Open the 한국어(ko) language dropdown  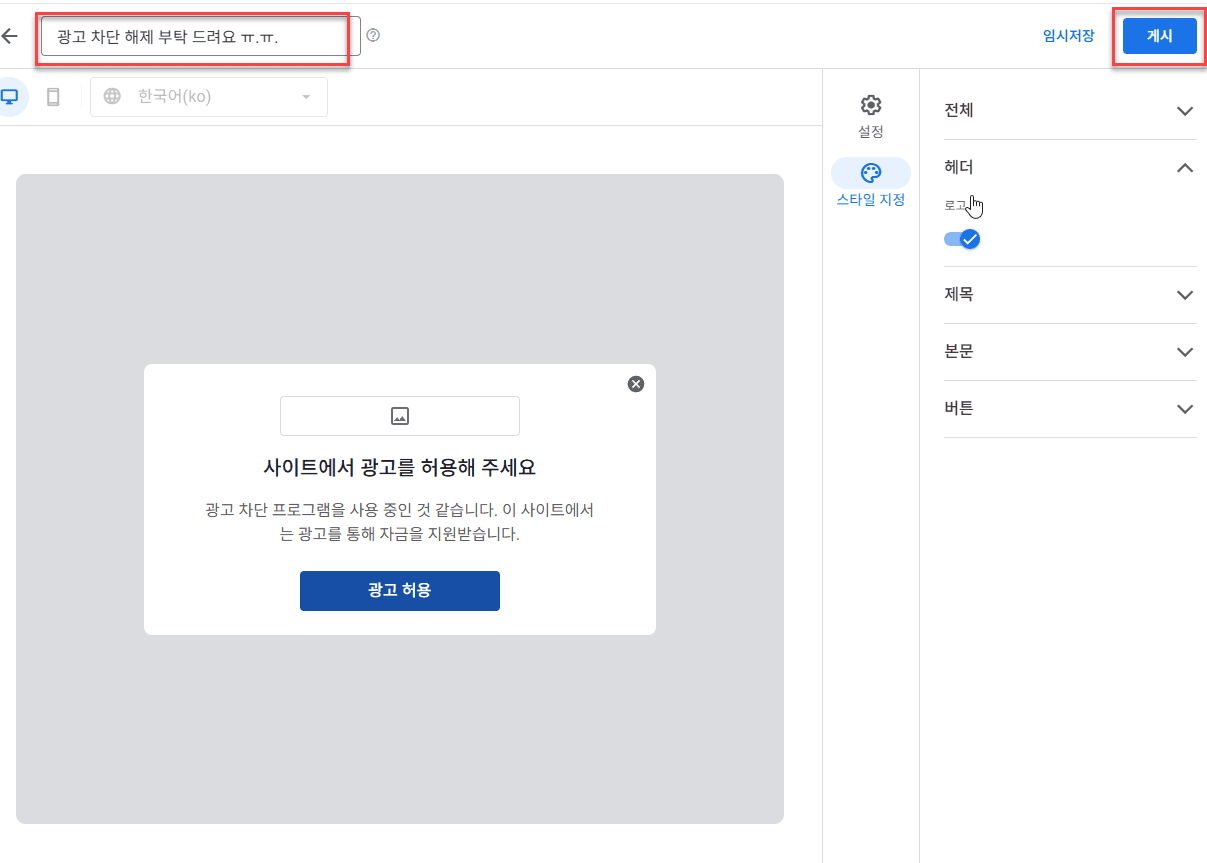tap(220, 97)
